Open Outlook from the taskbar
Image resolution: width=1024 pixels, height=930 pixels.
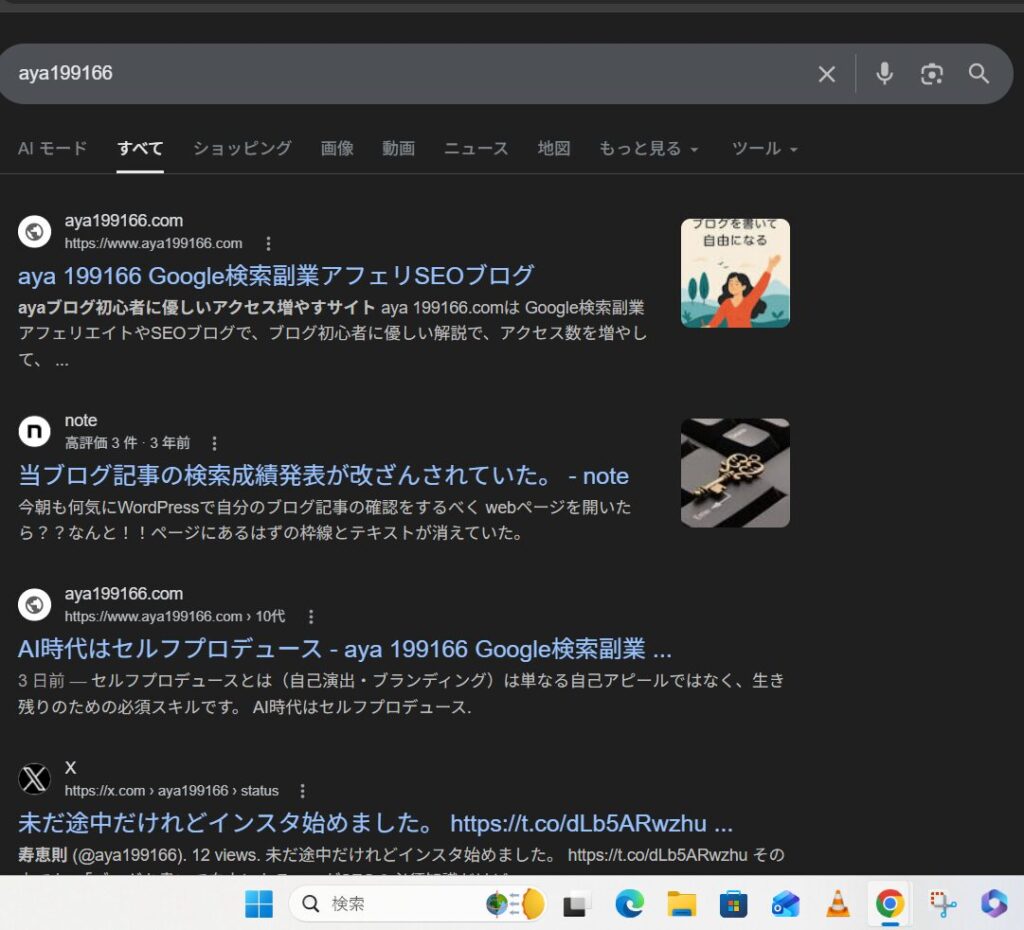click(786, 904)
